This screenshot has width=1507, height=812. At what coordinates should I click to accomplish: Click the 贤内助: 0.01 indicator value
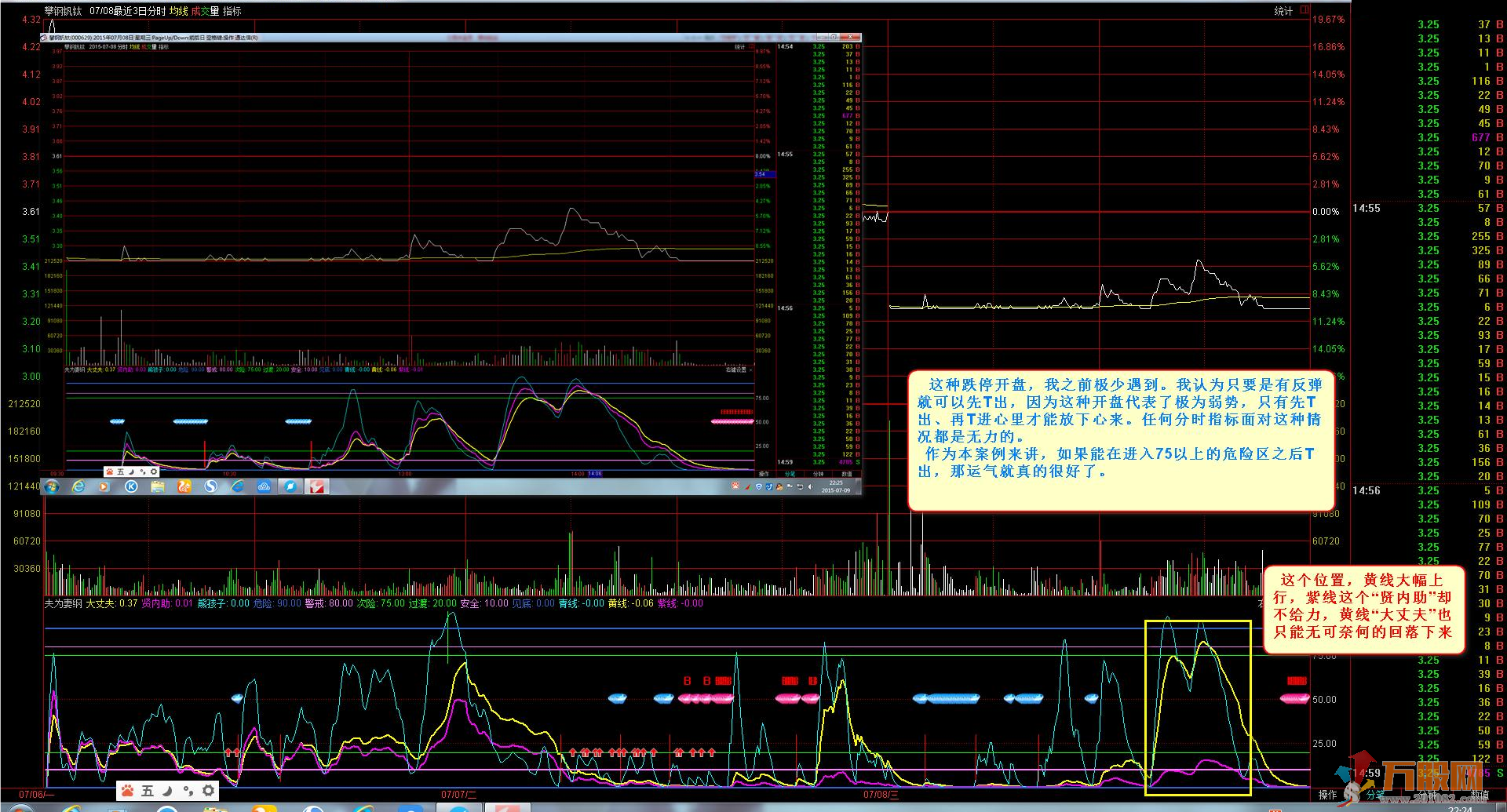click(x=166, y=603)
